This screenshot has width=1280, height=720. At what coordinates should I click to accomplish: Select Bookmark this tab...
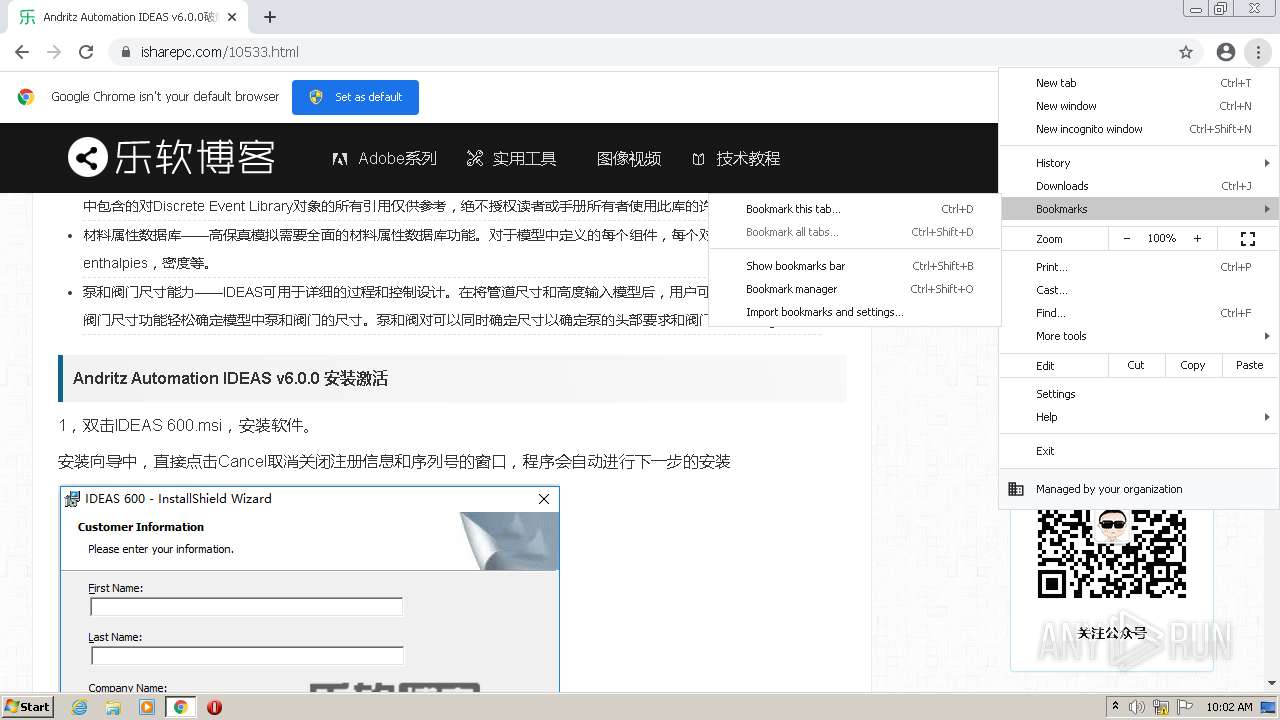pyautogui.click(x=855, y=209)
